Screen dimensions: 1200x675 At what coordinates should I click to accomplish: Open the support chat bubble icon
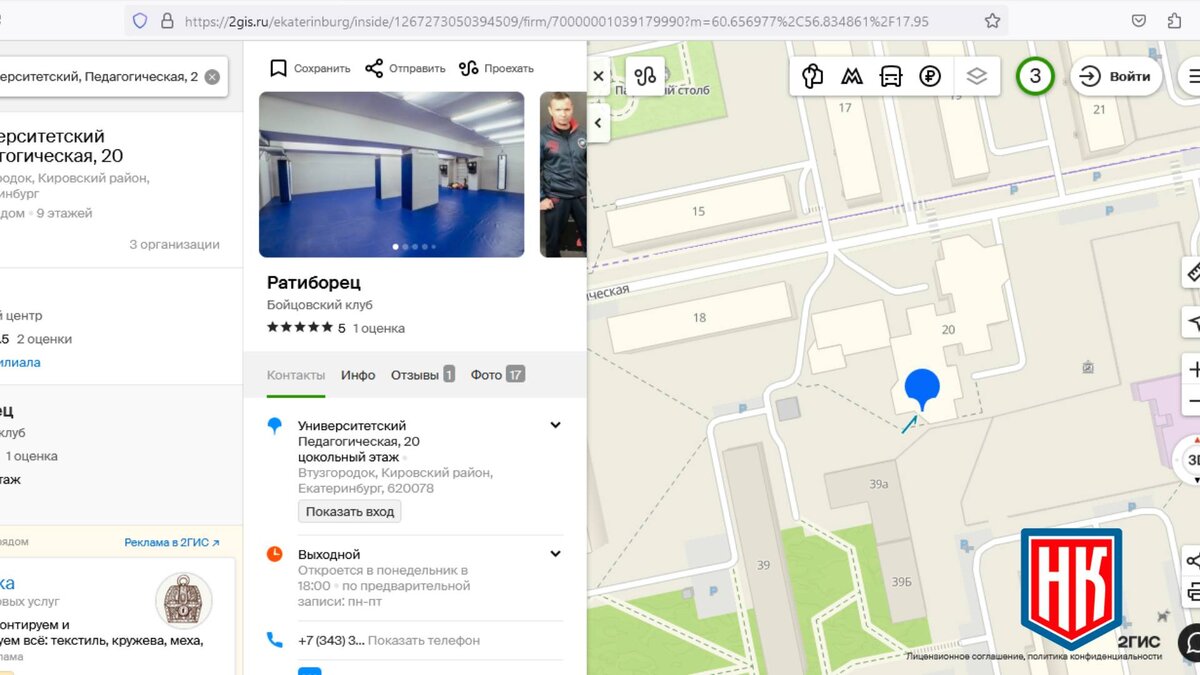1190,642
